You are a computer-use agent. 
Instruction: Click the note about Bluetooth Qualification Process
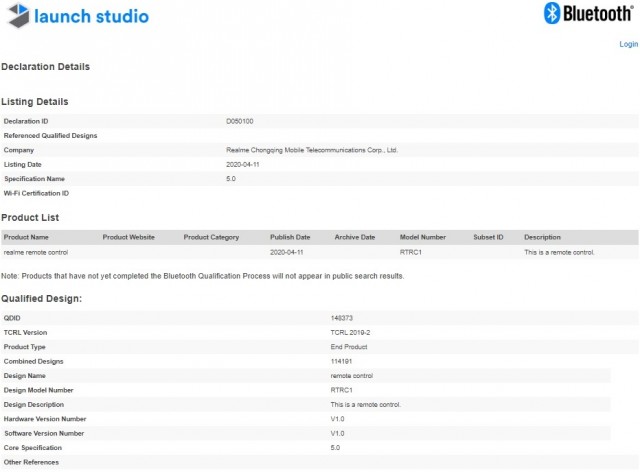(202, 276)
